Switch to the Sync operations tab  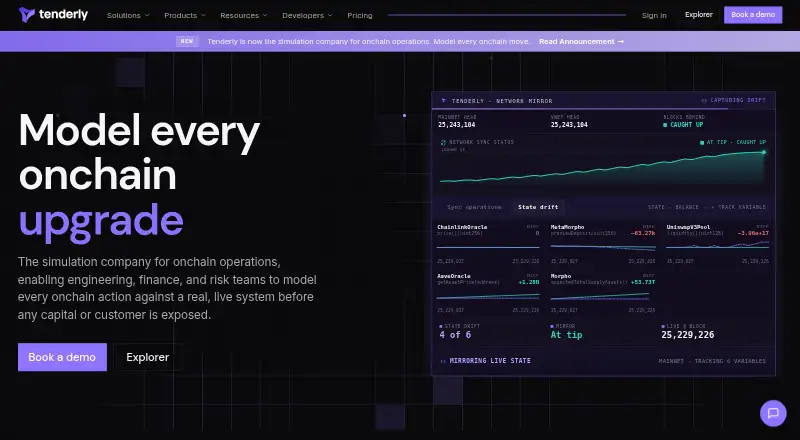coord(474,207)
